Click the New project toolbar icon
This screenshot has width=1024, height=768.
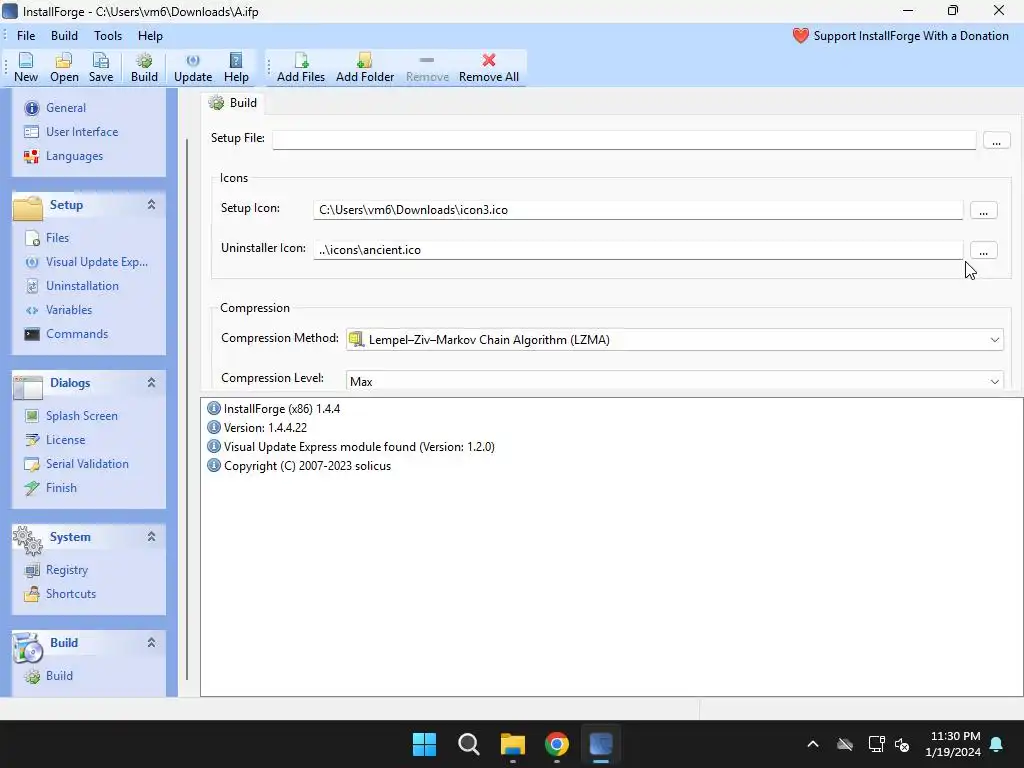click(x=25, y=67)
